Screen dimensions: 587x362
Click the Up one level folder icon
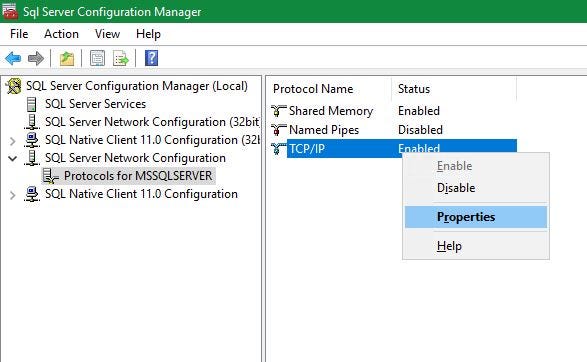tap(67, 58)
